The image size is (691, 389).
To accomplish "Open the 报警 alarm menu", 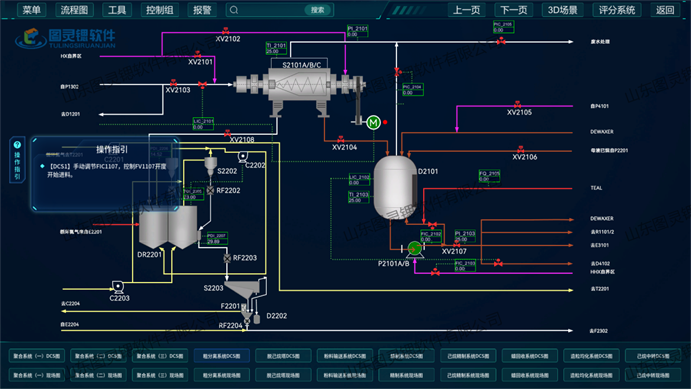I will pos(202,10).
